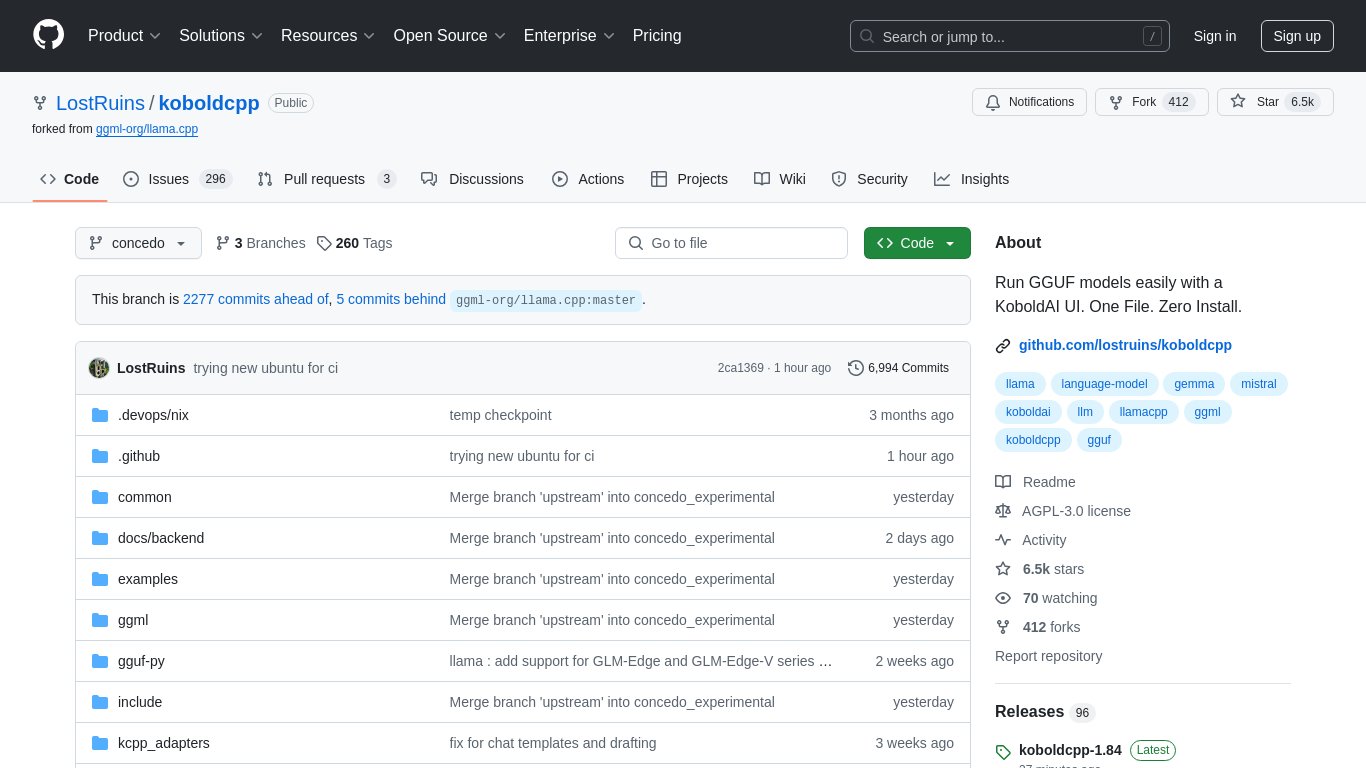Image resolution: width=1366 pixels, height=768 pixels.
Task: Open the concedo branch dropdown
Action: [138, 243]
